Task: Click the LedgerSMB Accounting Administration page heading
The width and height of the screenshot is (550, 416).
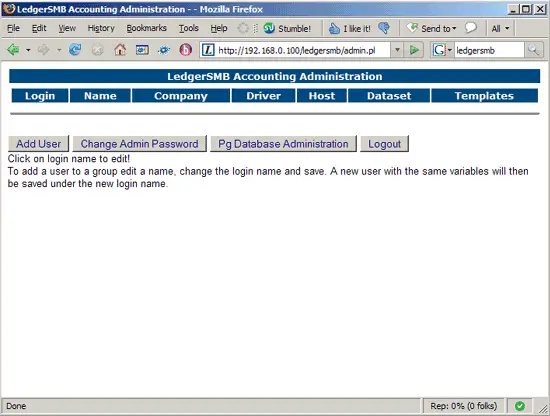Action: click(x=275, y=76)
